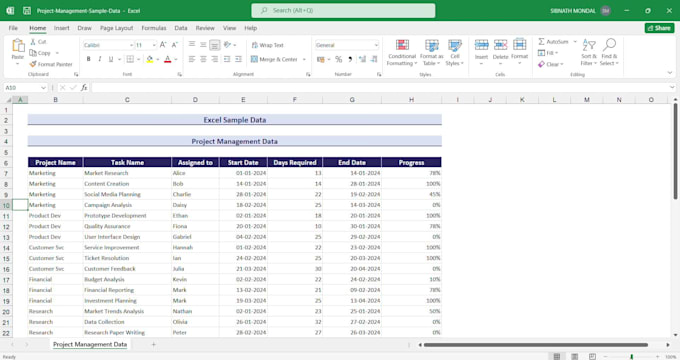
Task: Open the Borders tool icon
Action: [x=130, y=59]
